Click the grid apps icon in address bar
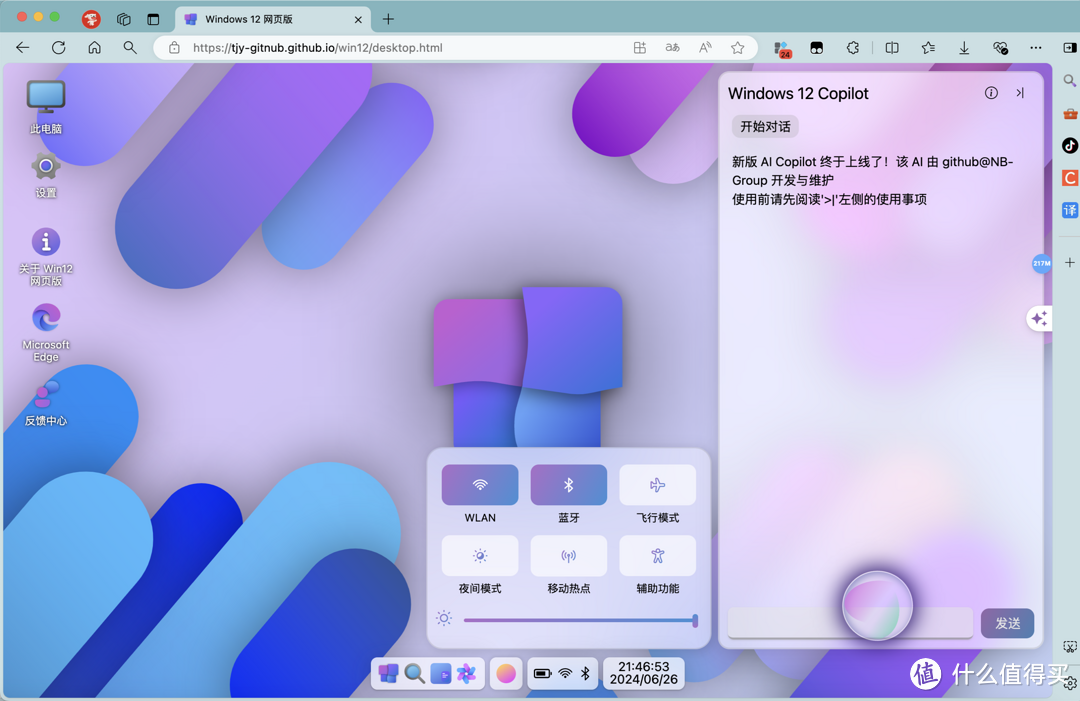This screenshot has height=701, width=1080. tap(640, 48)
